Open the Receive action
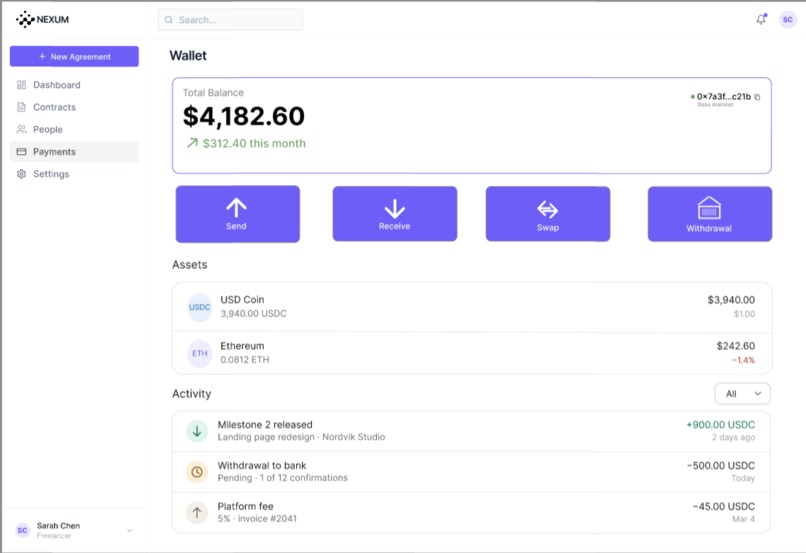The image size is (806, 553). 394,214
